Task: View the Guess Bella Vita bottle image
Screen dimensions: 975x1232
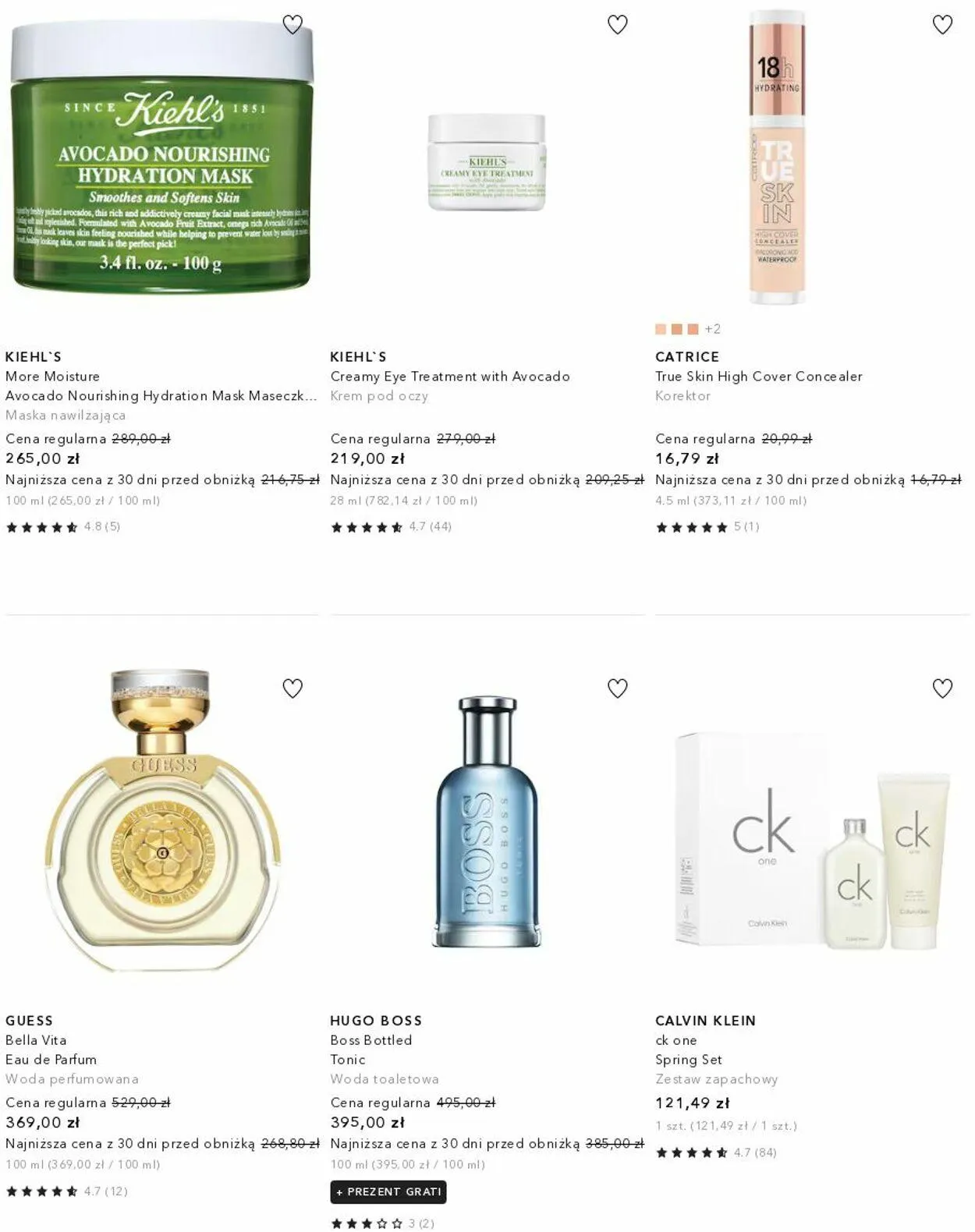Action: [161, 819]
